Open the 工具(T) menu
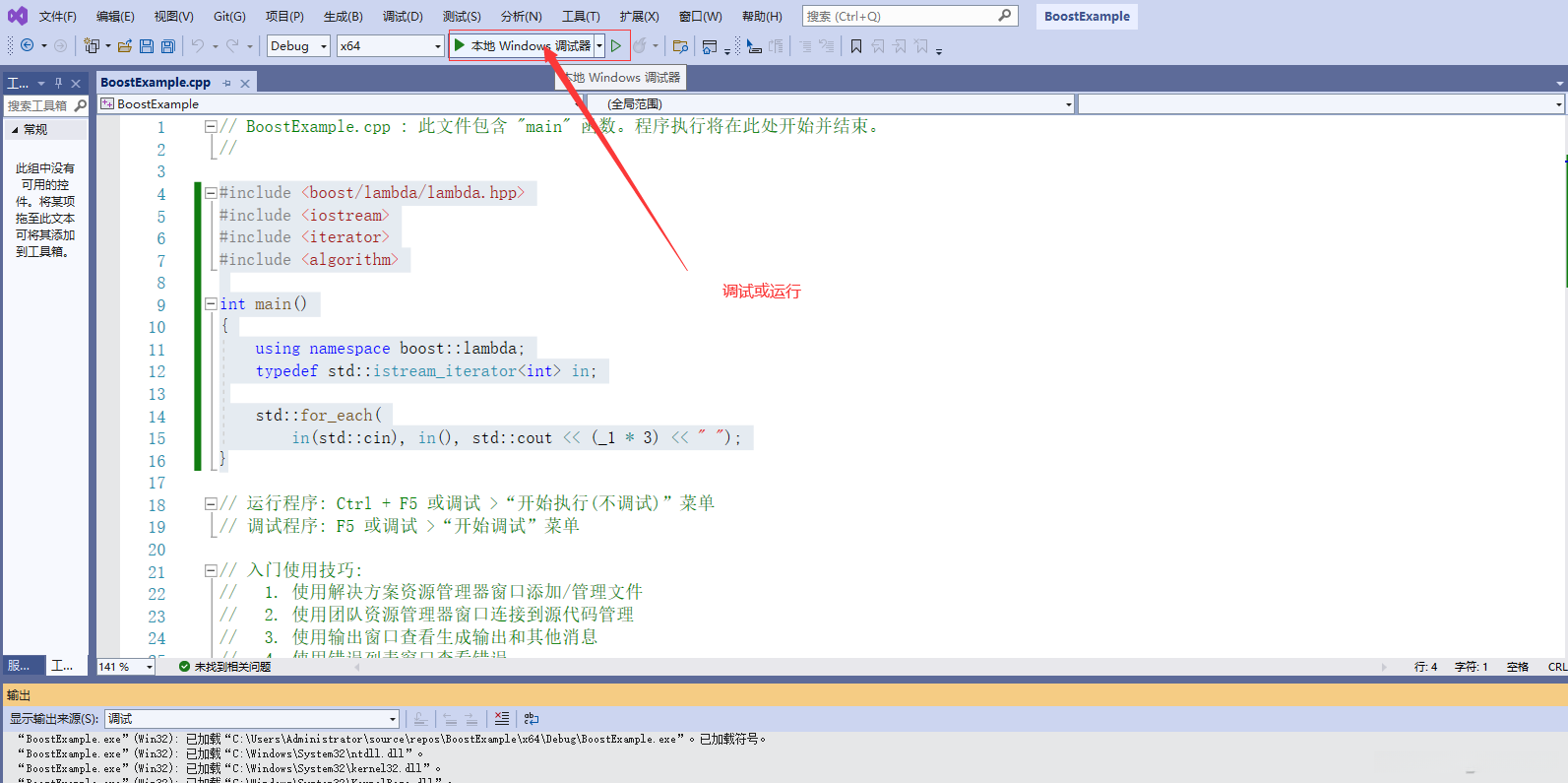Image resolution: width=1568 pixels, height=783 pixels. 581,16
